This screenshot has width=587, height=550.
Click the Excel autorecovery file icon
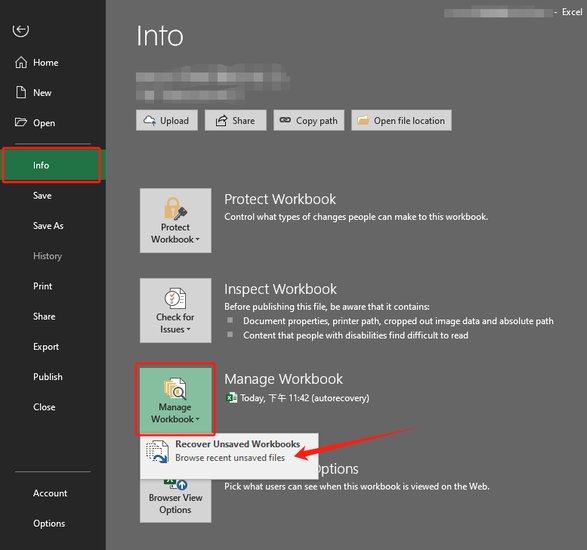[231, 398]
